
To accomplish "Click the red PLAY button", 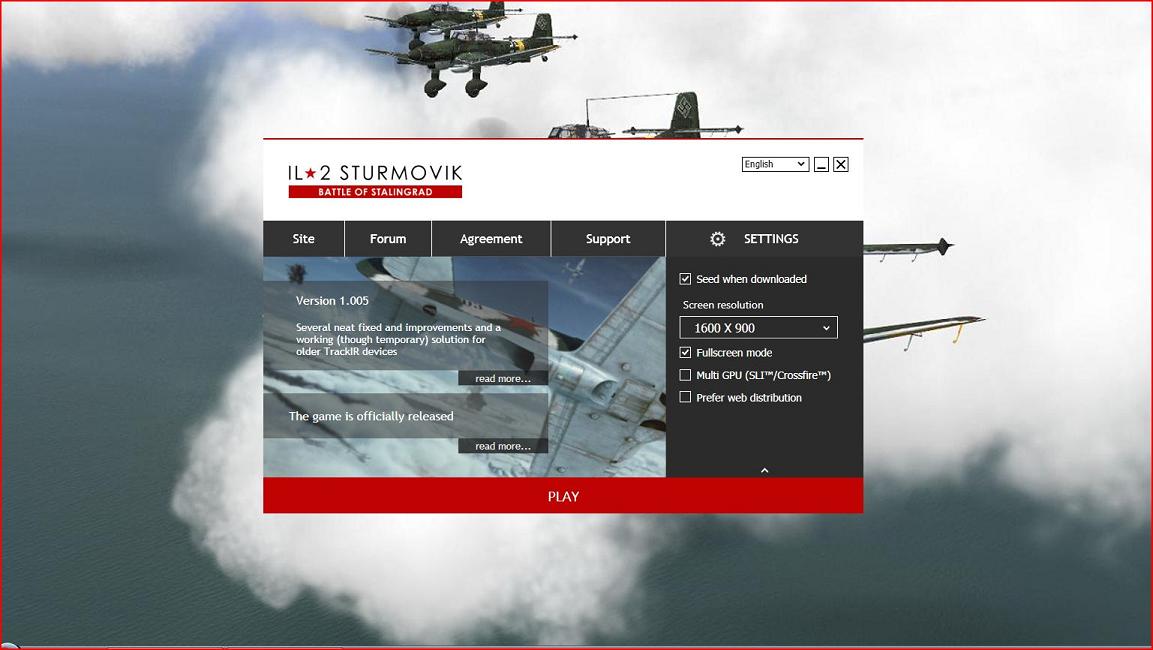I will (x=563, y=496).
